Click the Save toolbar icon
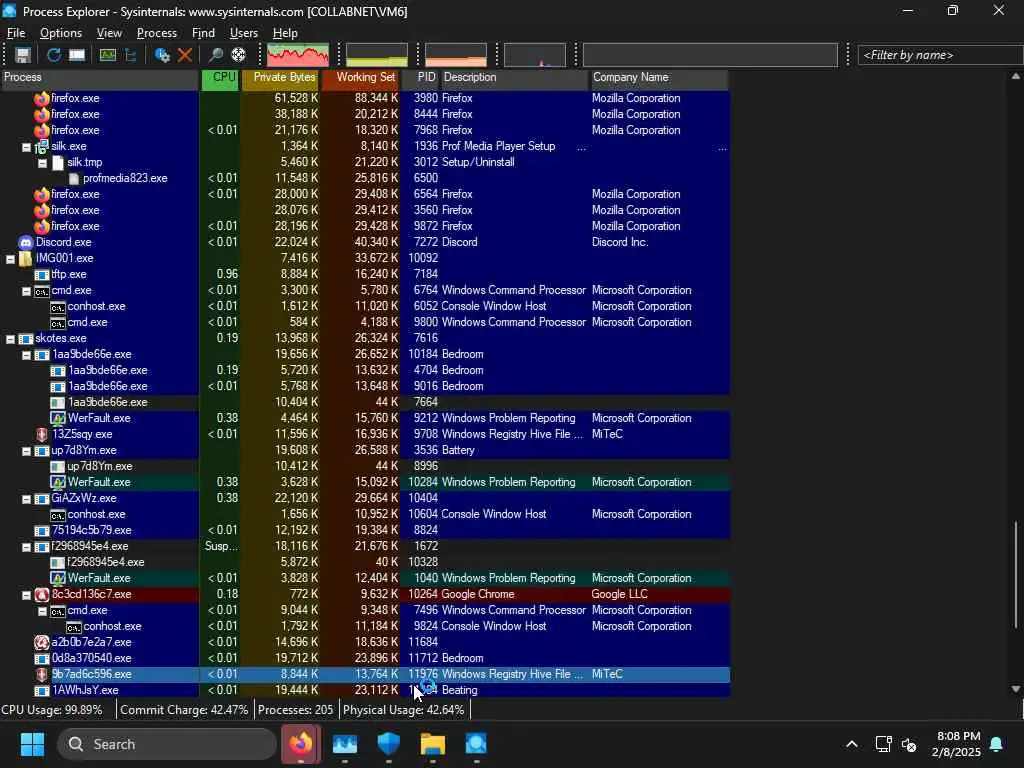Image resolution: width=1024 pixels, height=768 pixels. click(x=23, y=56)
